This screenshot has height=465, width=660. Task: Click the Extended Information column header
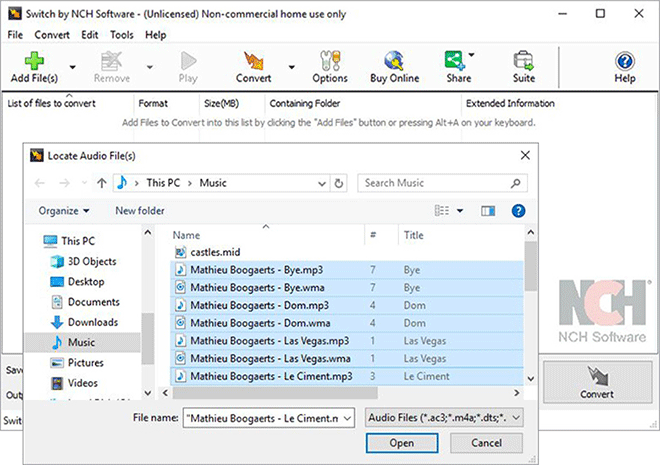click(510, 104)
